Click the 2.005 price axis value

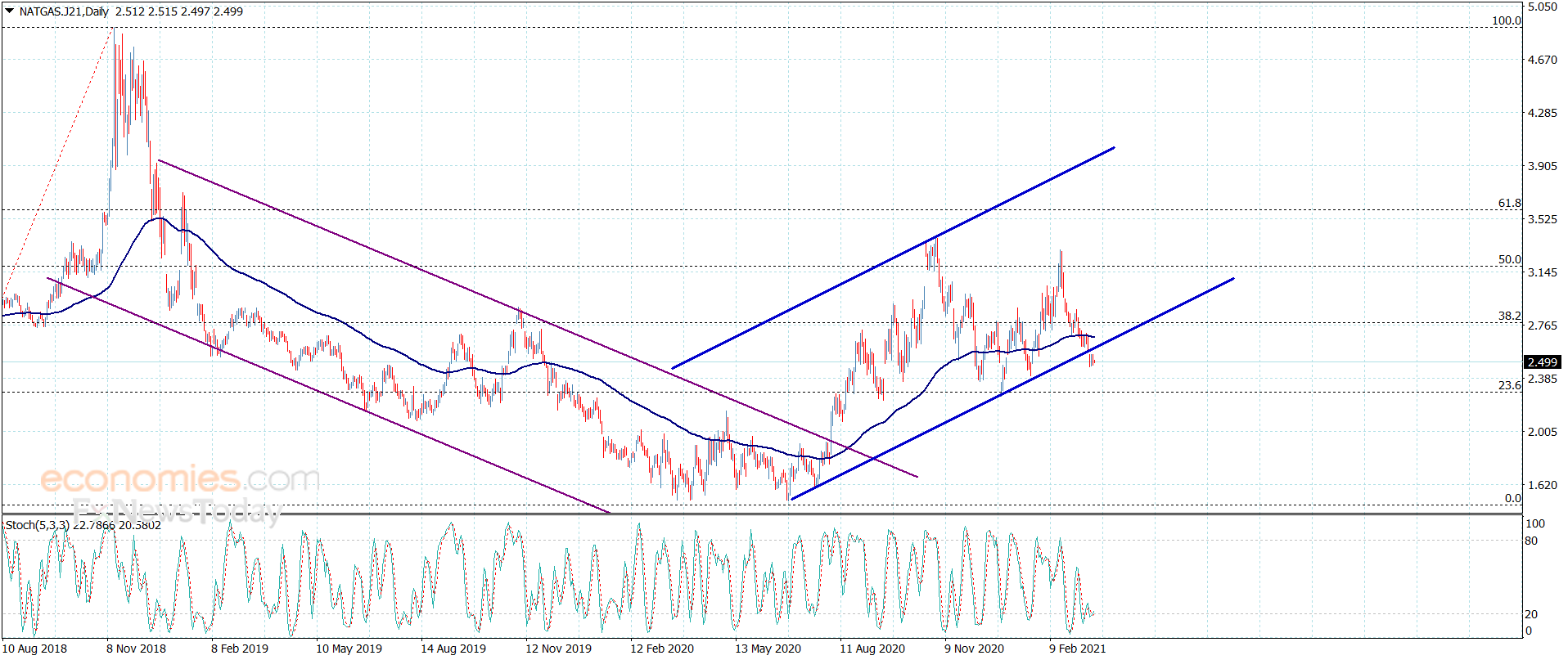[1543, 432]
